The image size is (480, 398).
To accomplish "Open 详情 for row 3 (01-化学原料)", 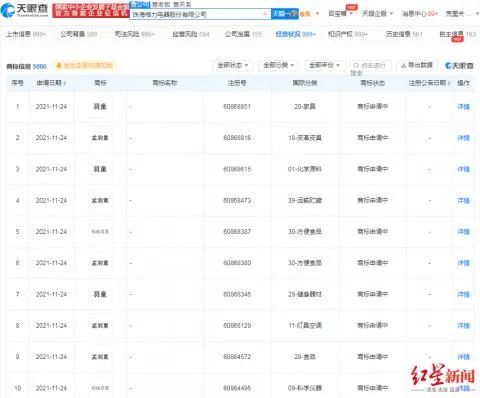I will coord(463,169).
